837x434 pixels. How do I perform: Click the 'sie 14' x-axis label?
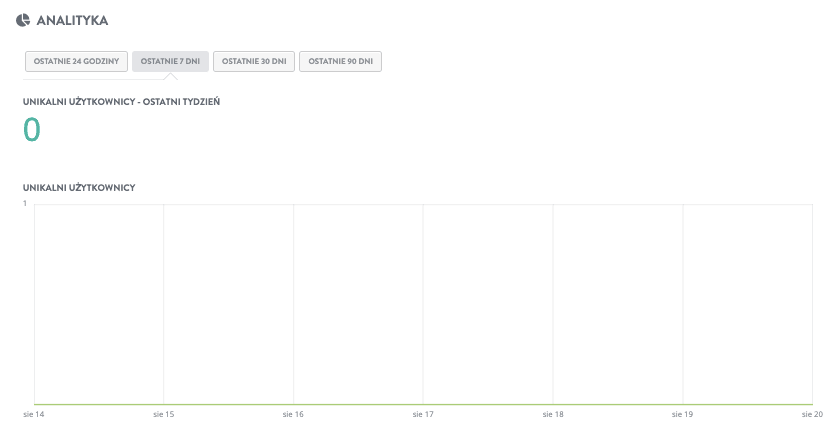pos(34,413)
